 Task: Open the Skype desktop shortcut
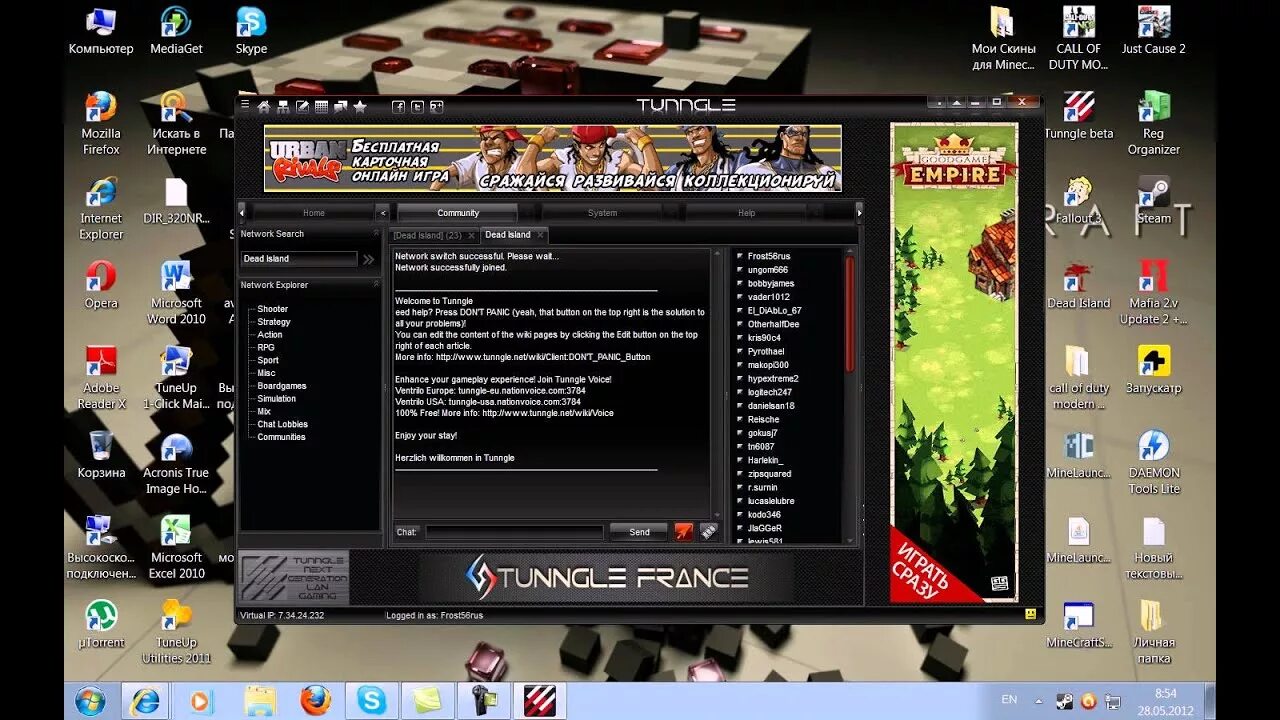click(x=251, y=32)
